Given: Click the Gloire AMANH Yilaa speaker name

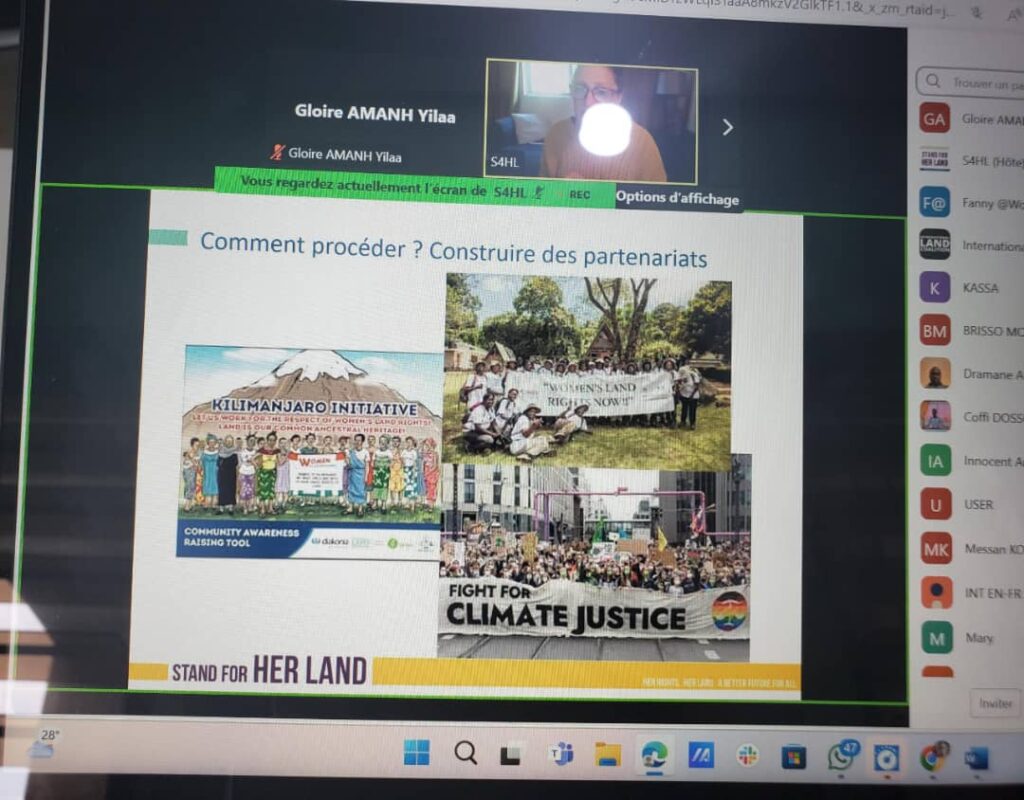Looking at the screenshot, I should (x=375, y=113).
